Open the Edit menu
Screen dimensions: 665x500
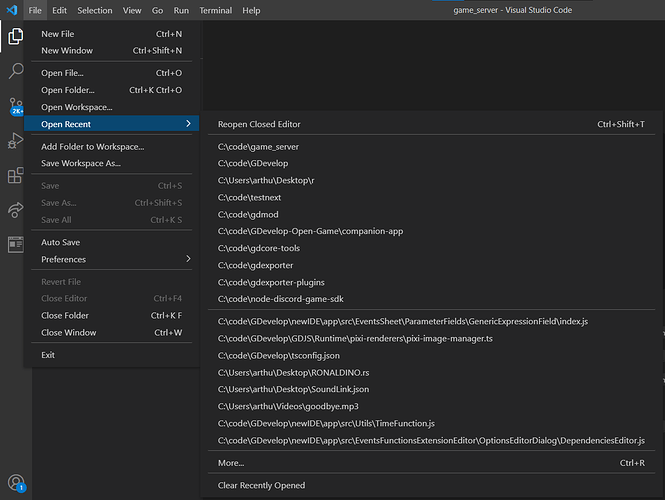59,10
